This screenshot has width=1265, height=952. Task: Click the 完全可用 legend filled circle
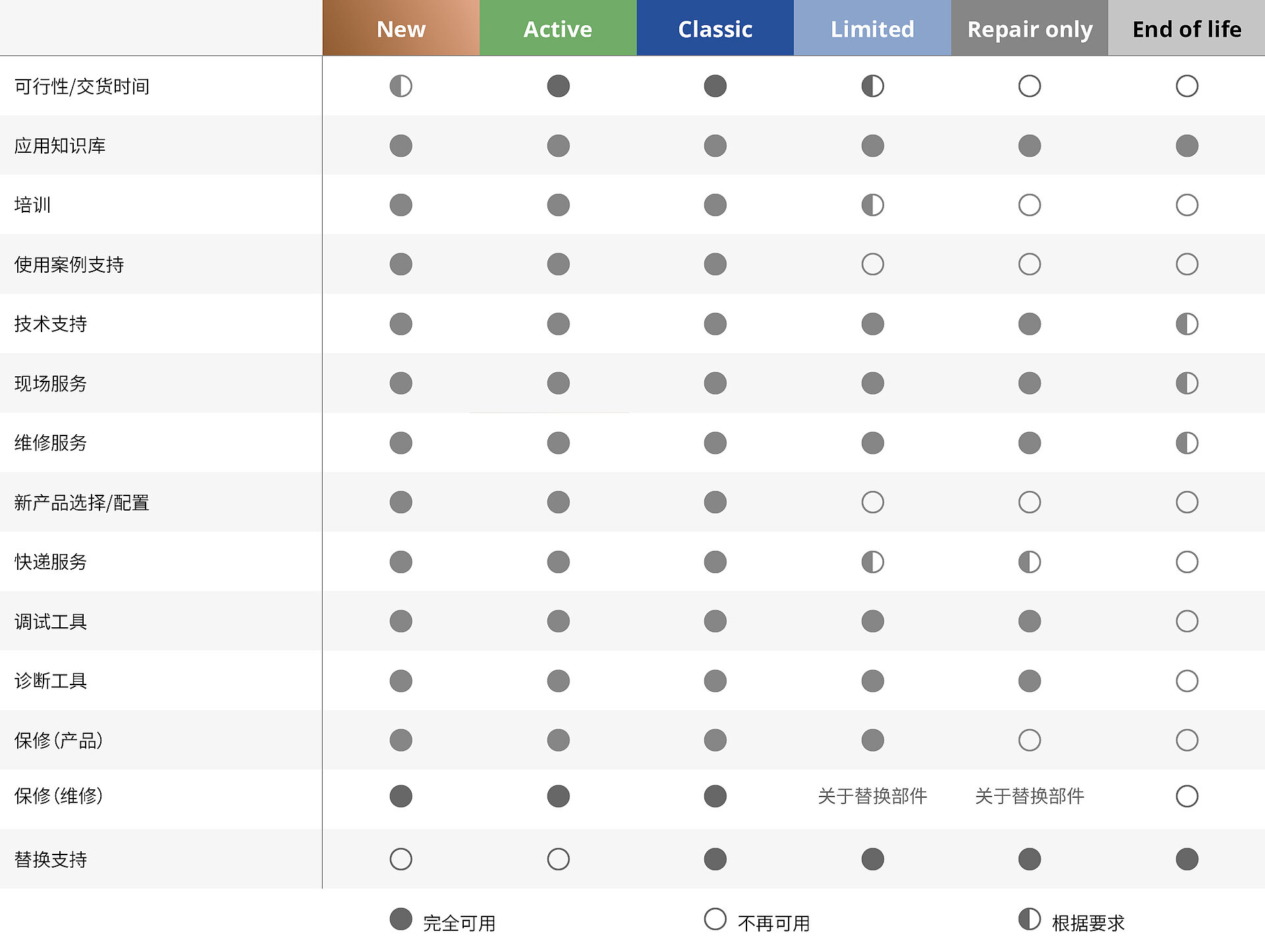click(401, 919)
